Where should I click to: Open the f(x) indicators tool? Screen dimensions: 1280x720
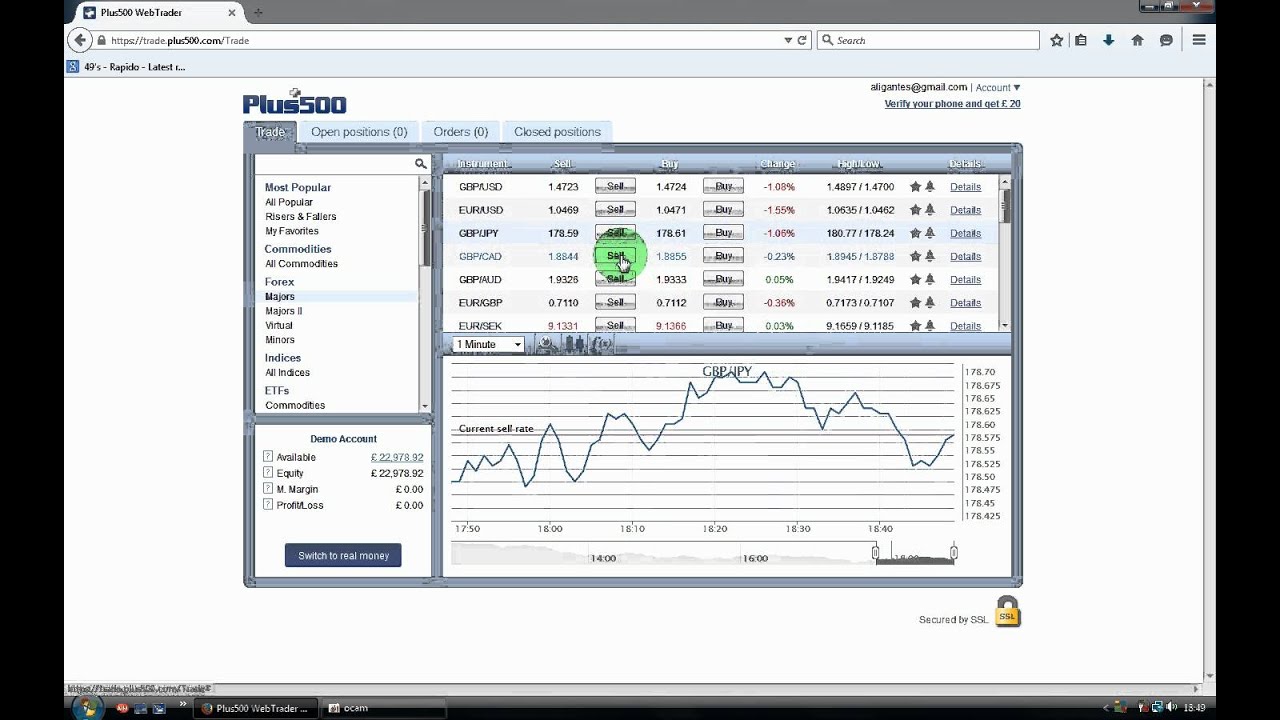(x=602, y=344)
